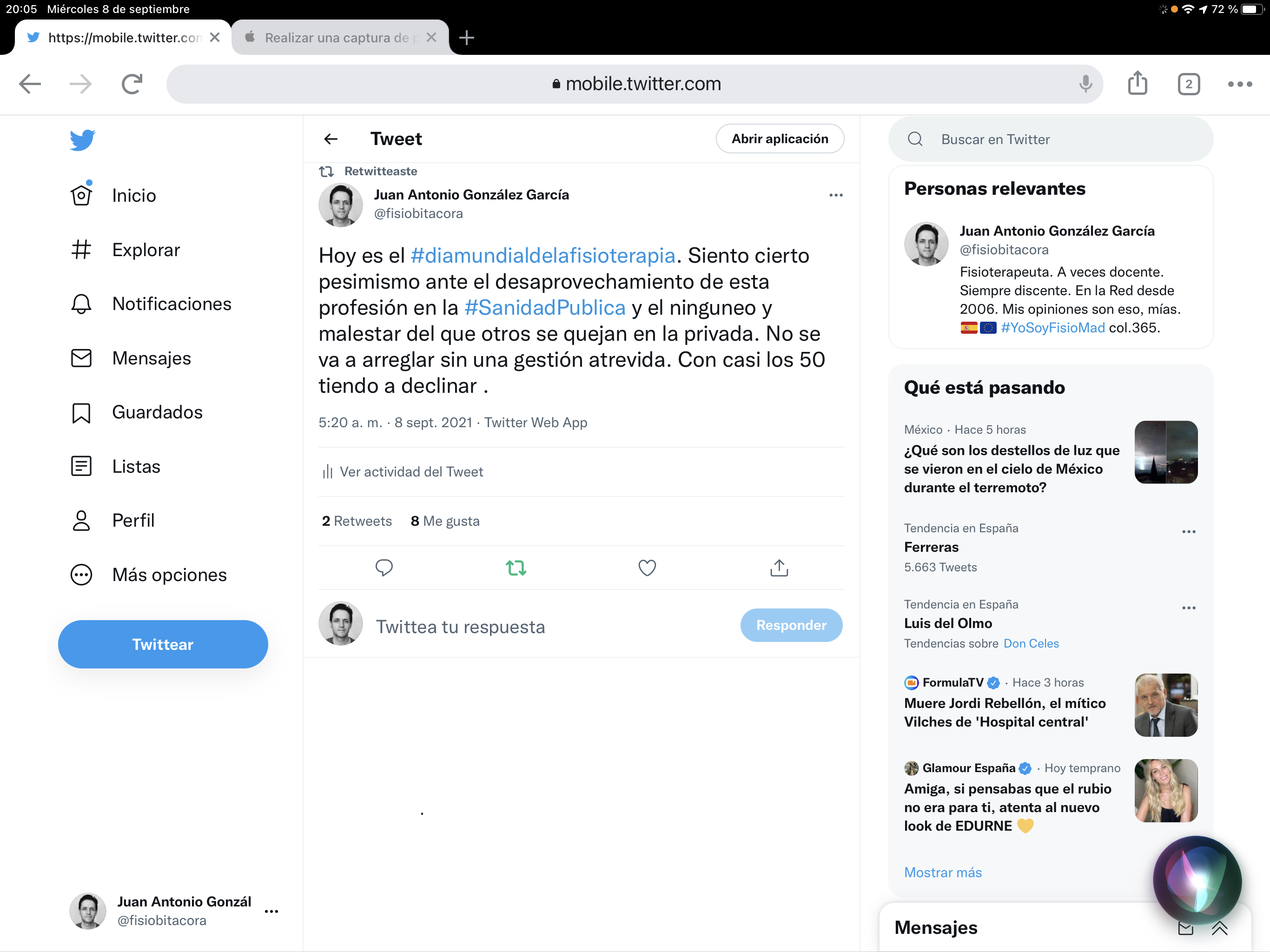The height and width of the screenshot is (952, 1270).
Task: Open tweet options three-dot menu
Action: [835, 195]
